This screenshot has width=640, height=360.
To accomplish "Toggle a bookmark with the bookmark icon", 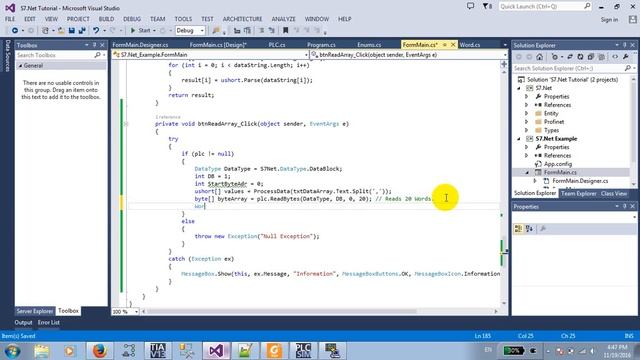I will coord(285,30).
